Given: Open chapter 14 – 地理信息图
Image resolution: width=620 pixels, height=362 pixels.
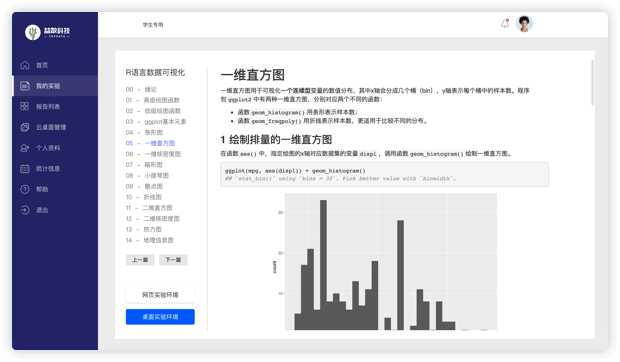Looking at the screenshot, I should point(149,240).
